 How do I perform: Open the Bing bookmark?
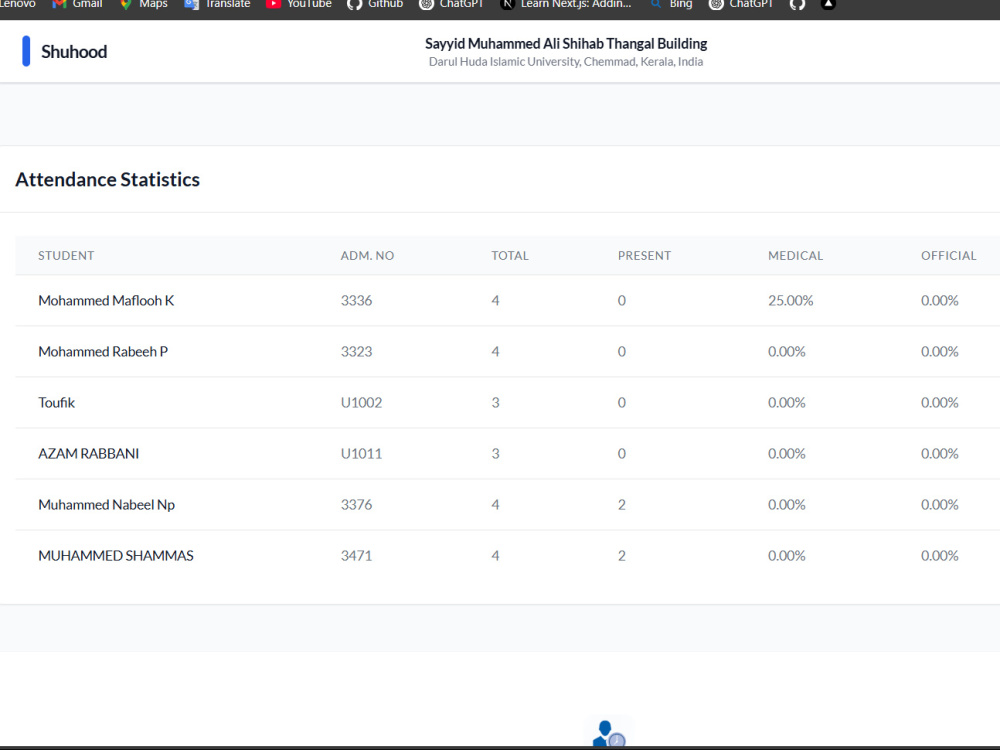click(x=671, y=4)
